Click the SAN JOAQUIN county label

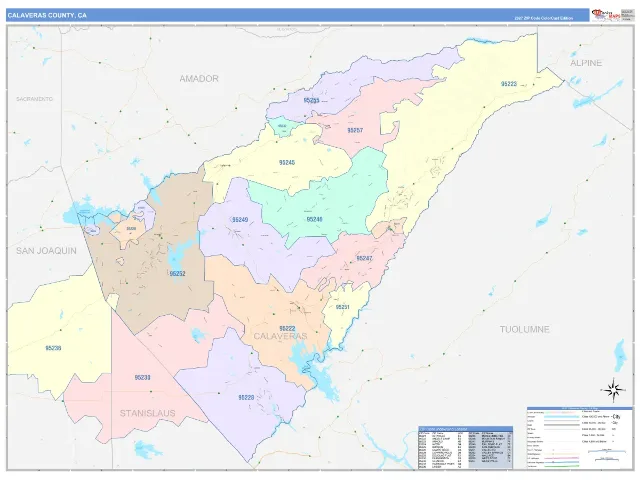click(46, 251)
